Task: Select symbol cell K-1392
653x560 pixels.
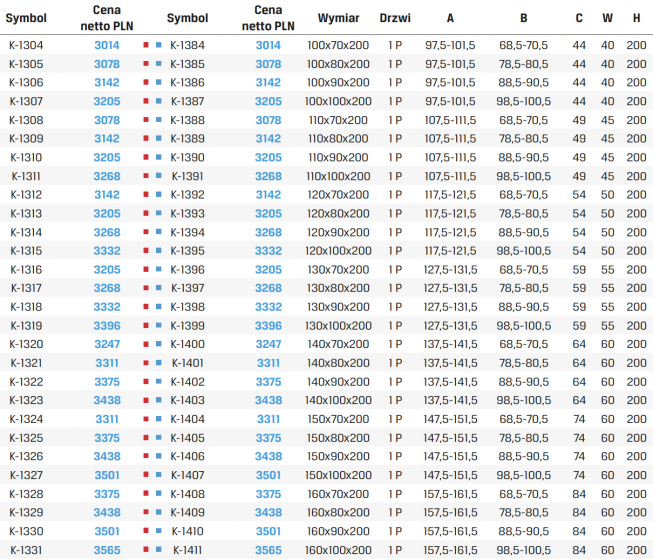Action: pos(187,194)
